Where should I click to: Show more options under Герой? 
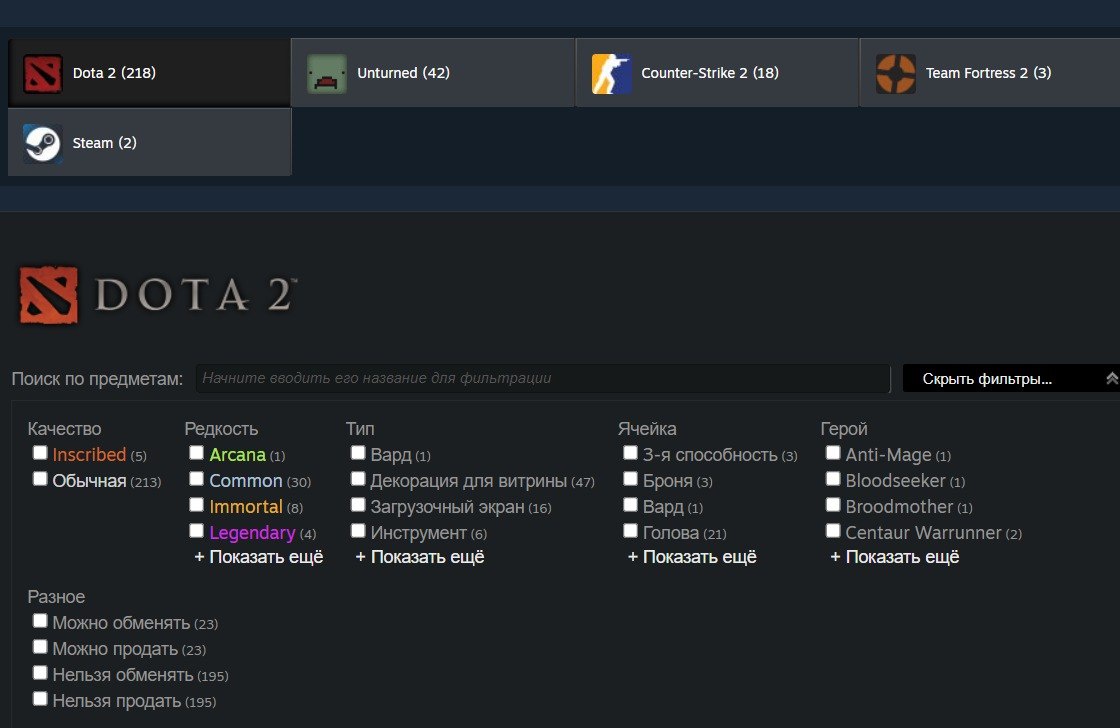tap(895, 557)
